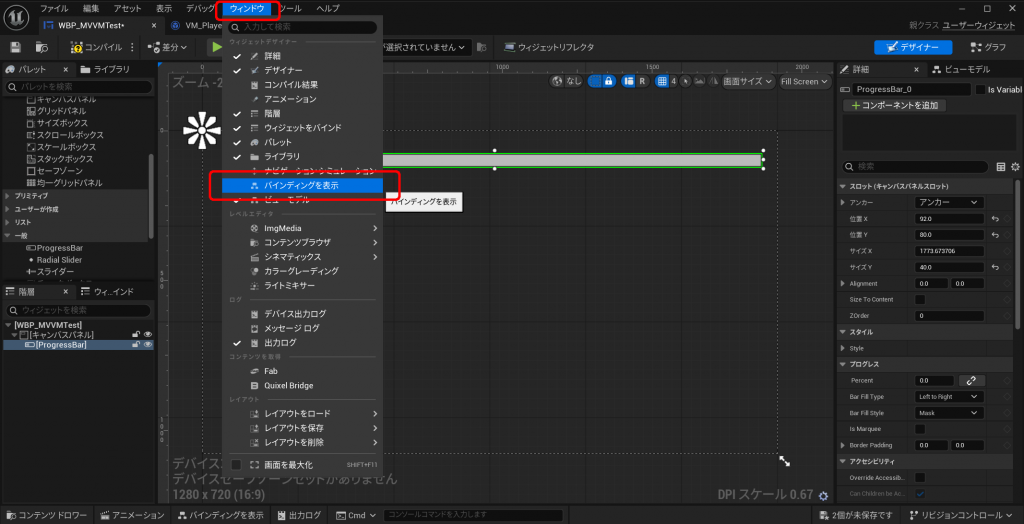Click the コンポーネントを追加 button
Viewport: 1024px width, 524px height.
click(895, 105)
